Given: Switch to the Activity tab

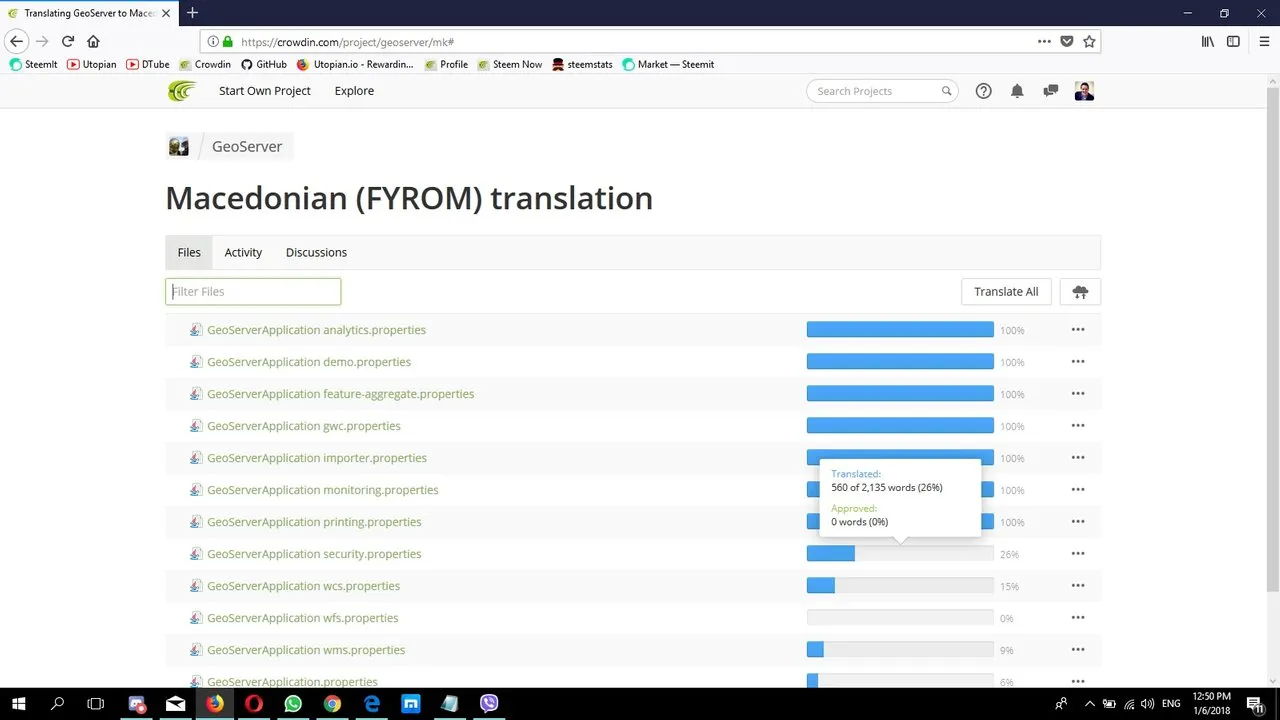Looking at the screenshot, I should pos(243,253).
